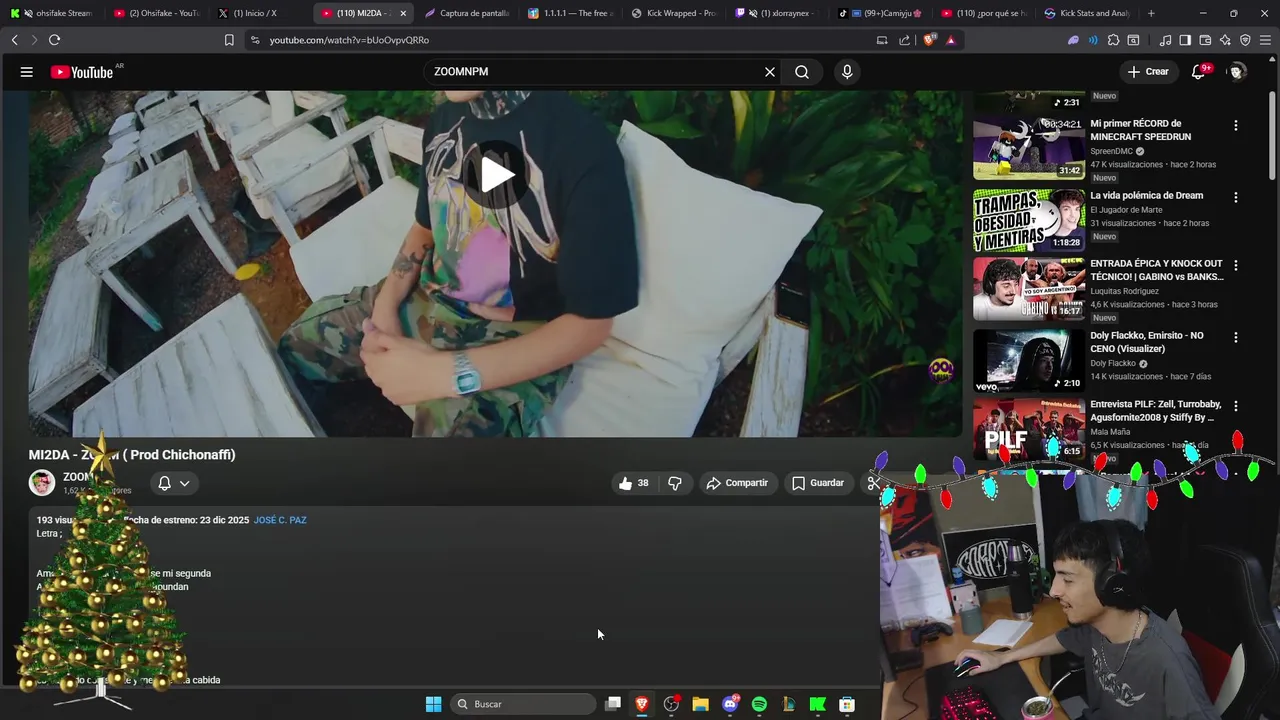Open the Crear upload menu

pos(1148,72)
